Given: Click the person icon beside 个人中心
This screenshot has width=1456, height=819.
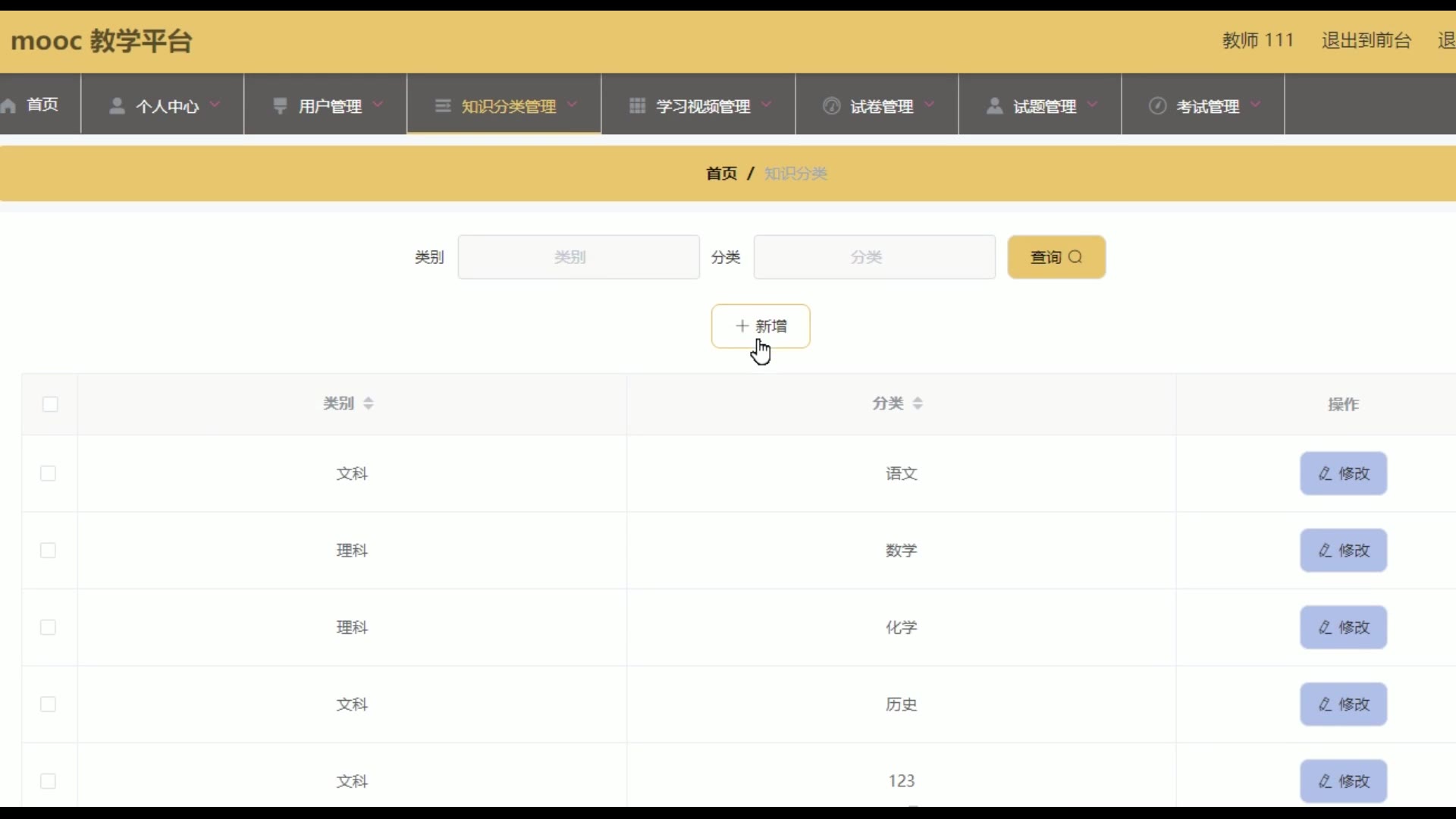Looking at the screenshot, I should coord(117,106).
